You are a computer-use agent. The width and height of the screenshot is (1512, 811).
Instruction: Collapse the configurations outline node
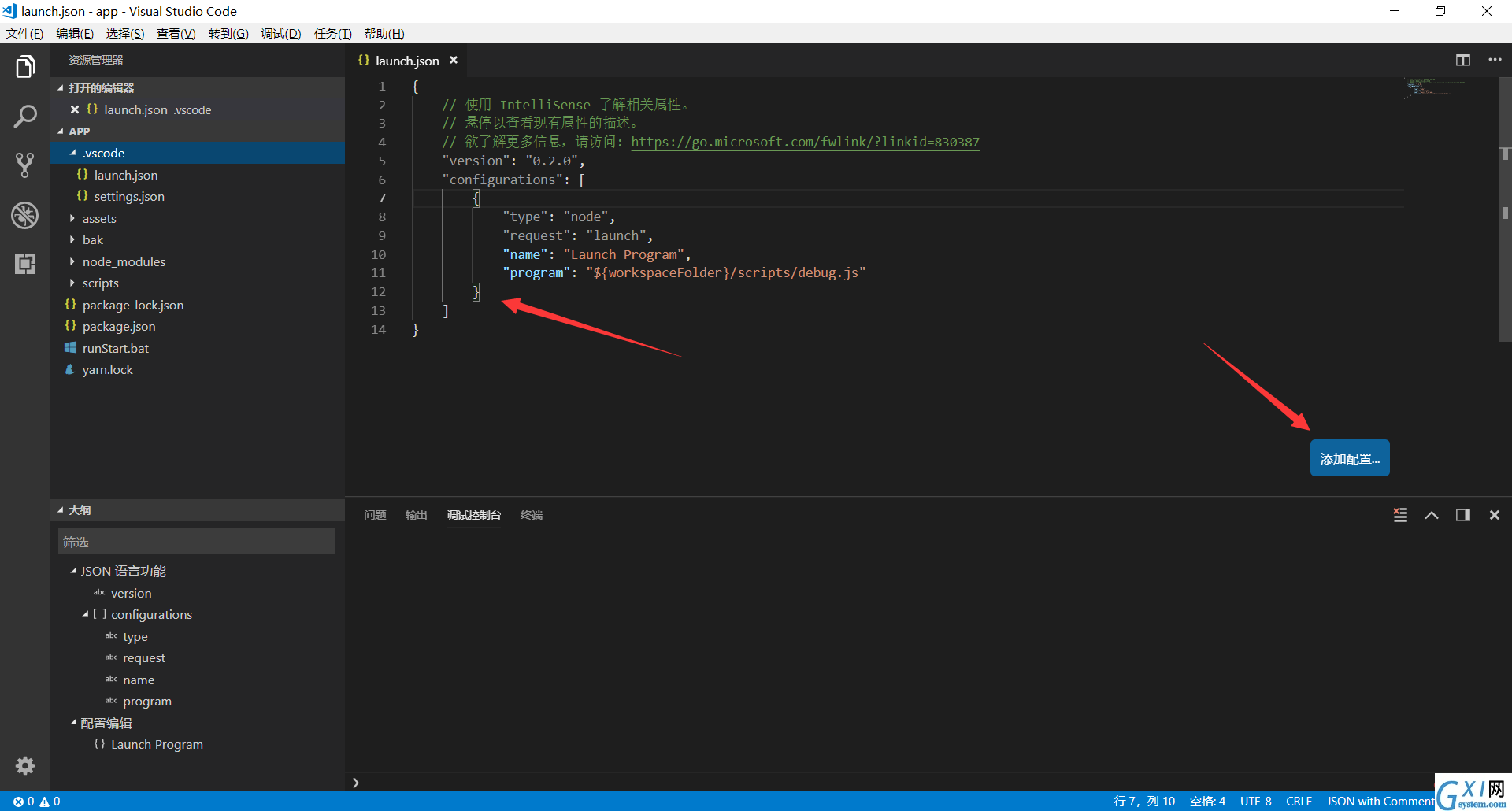85,614
